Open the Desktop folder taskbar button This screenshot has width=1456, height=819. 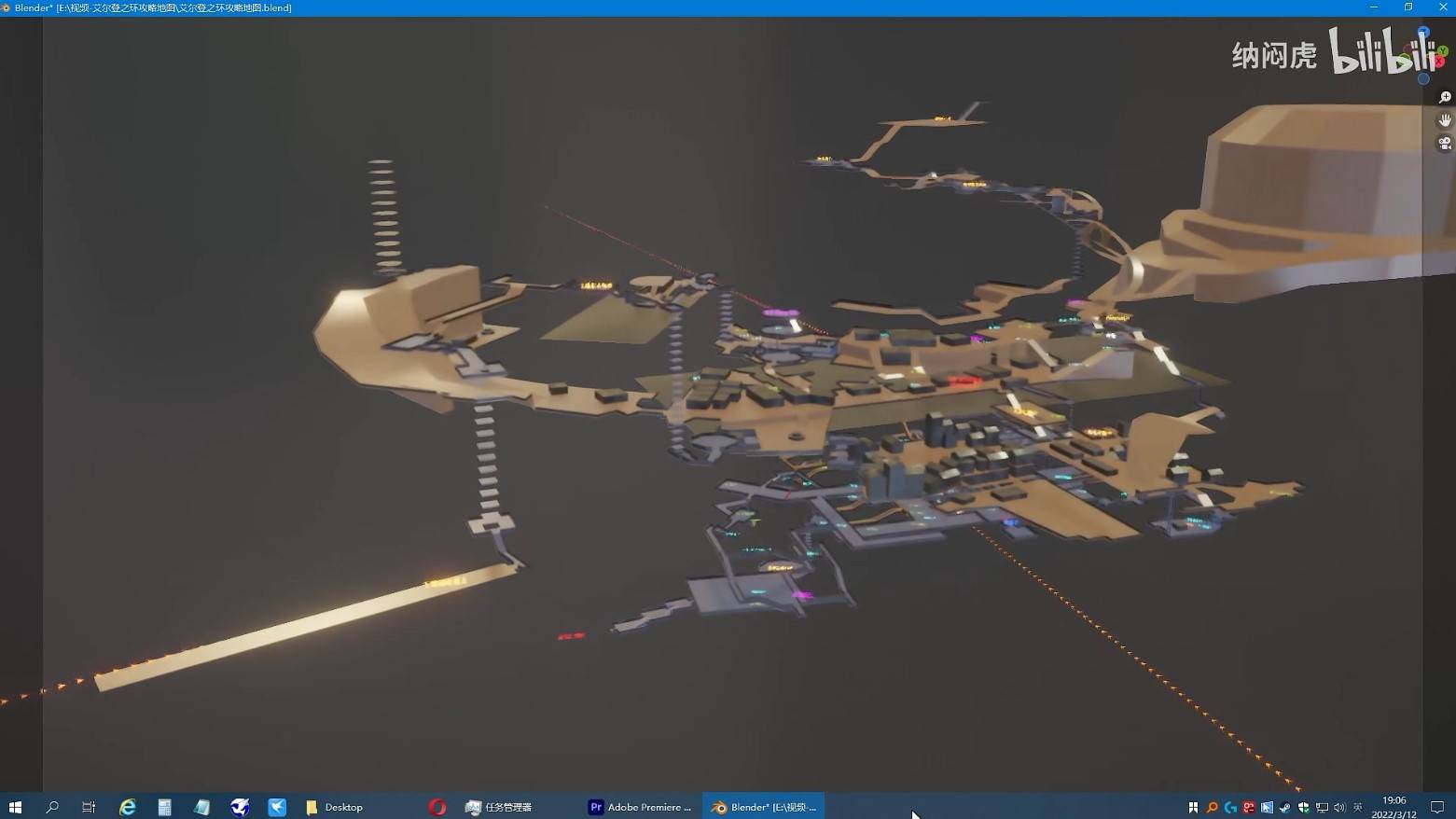click(x=334, y=807)
